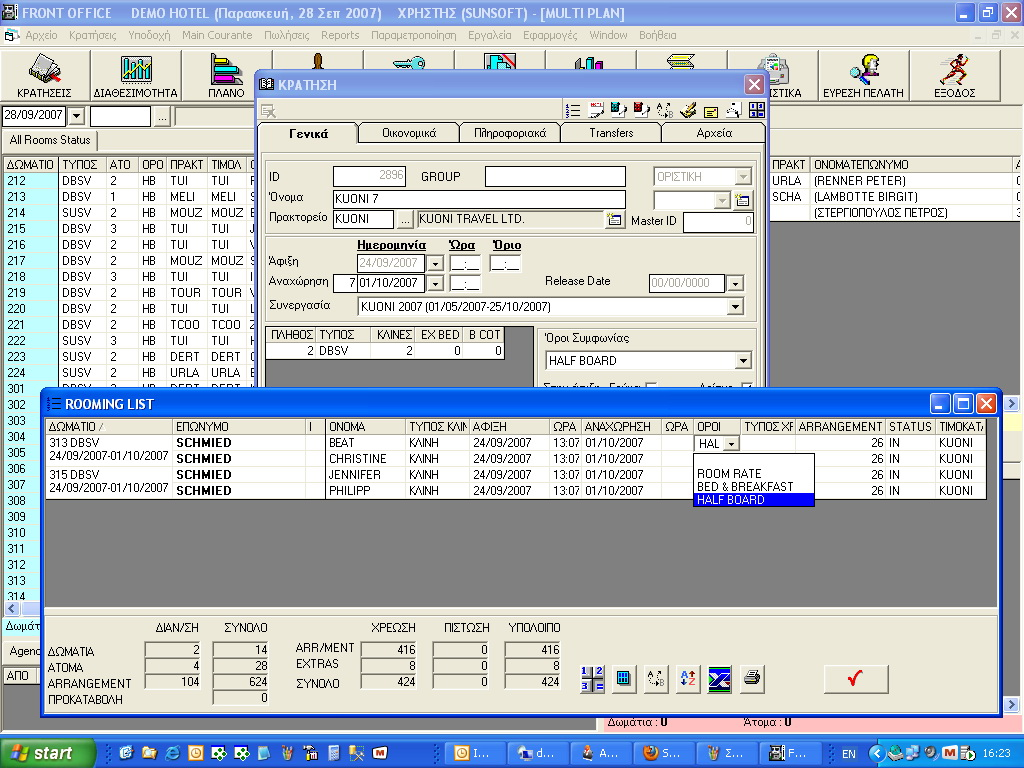Open the ΔΙΑΘΕΣΙΜΟΤΗΤΑ availability chart
The image size is (1024, 768).
click(135, 77)
